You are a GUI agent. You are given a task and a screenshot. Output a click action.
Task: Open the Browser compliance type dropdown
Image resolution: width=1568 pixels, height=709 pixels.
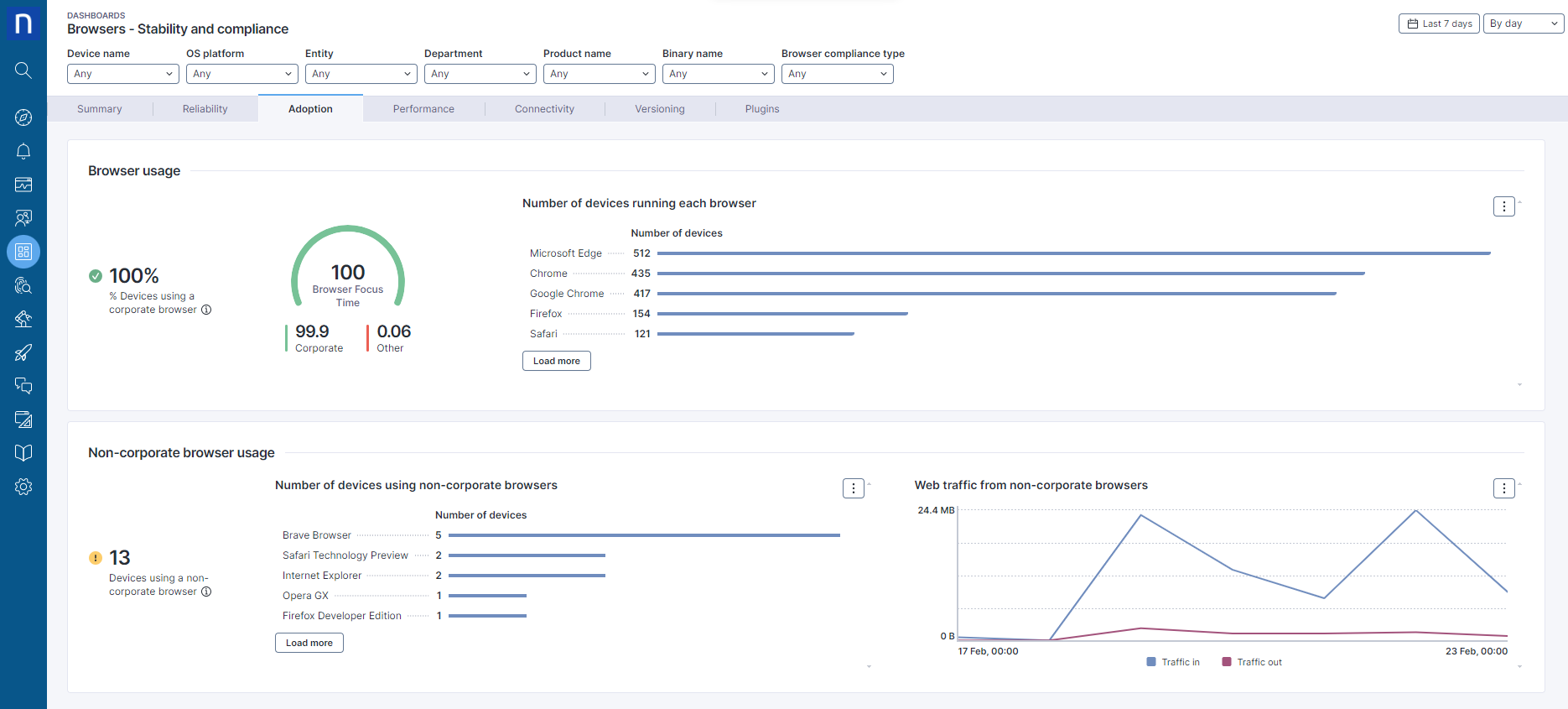(x=838, y=74)
